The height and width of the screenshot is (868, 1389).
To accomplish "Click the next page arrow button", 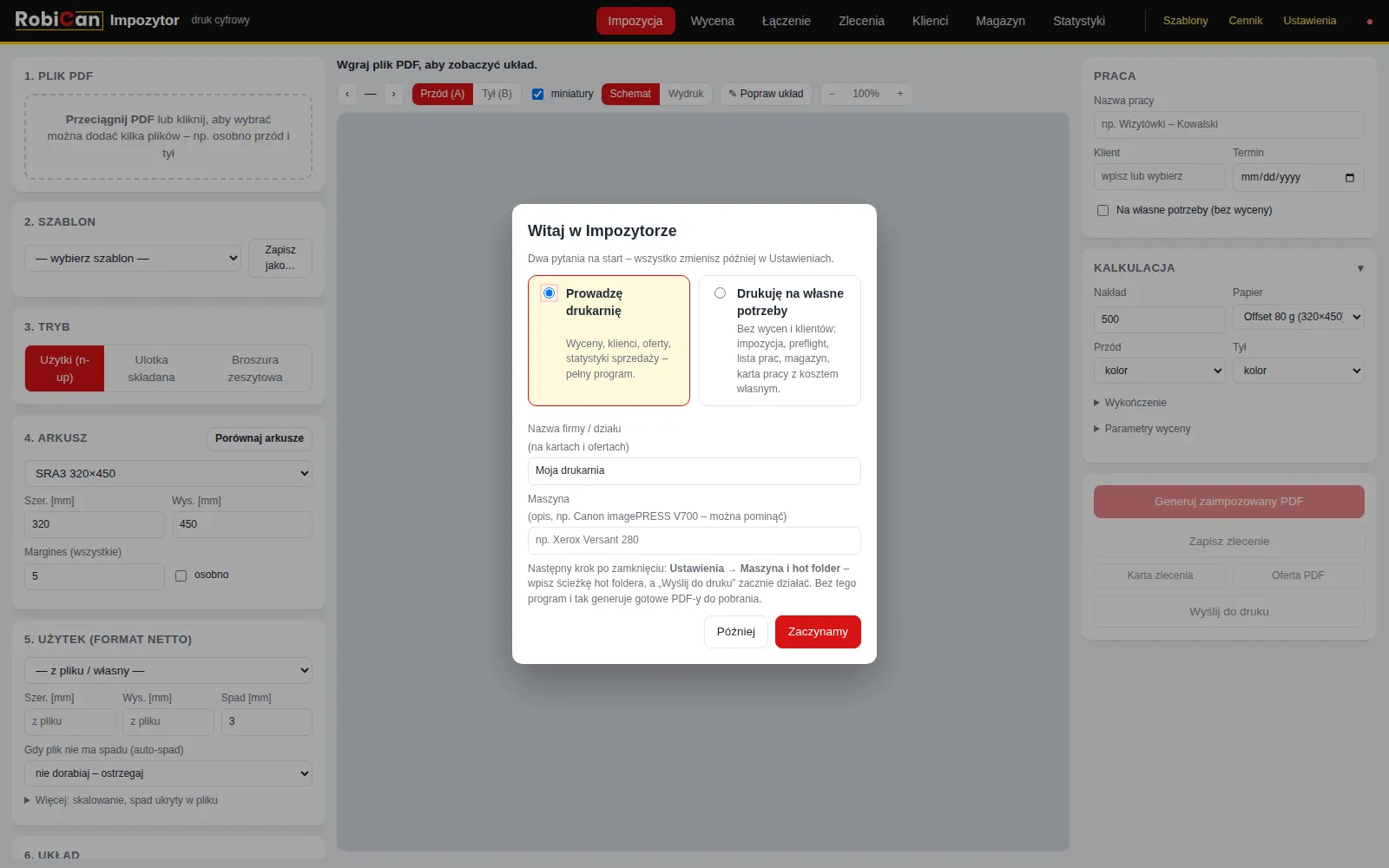I will [393, 94].
